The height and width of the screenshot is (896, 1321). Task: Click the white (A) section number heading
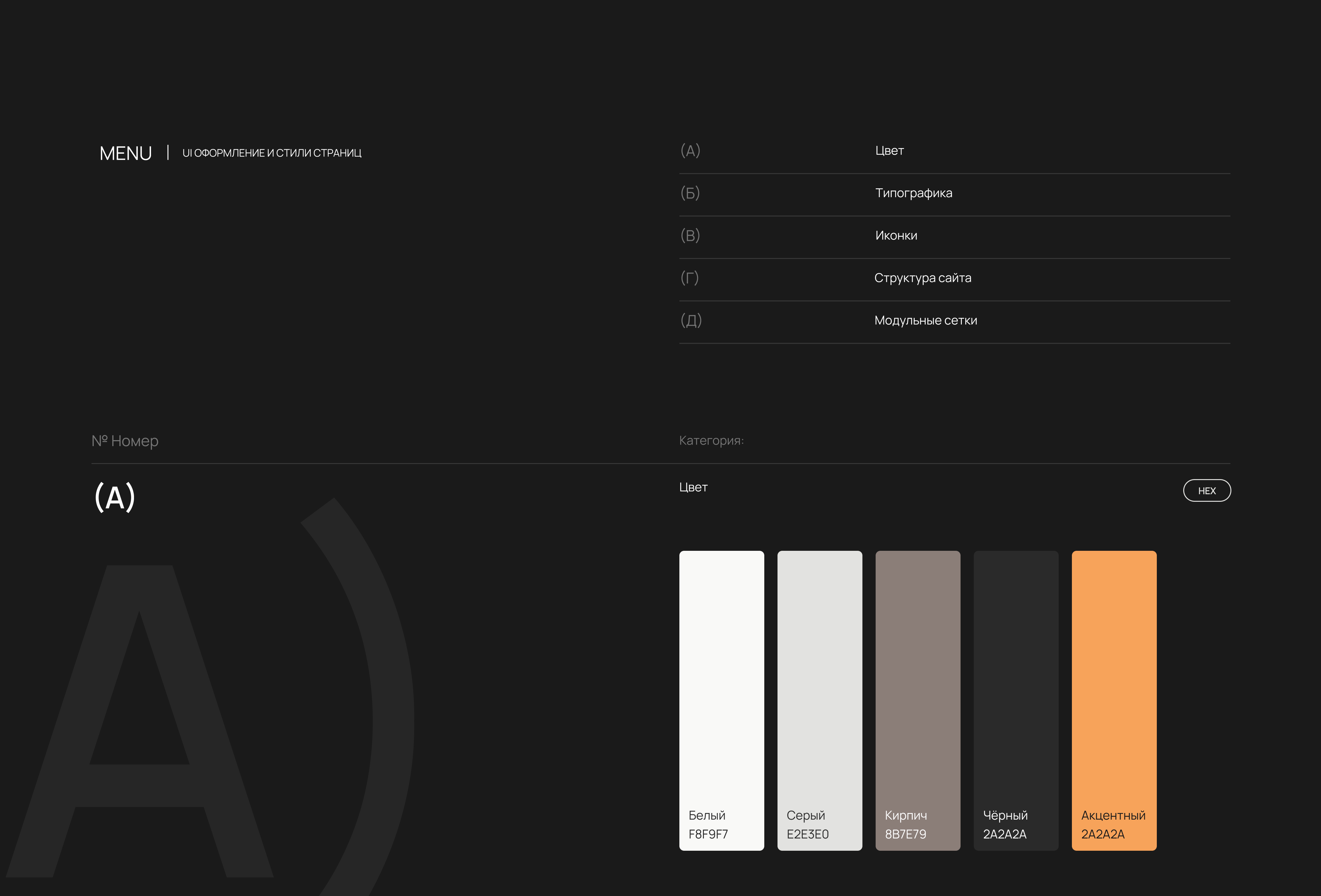pos(115,498)
